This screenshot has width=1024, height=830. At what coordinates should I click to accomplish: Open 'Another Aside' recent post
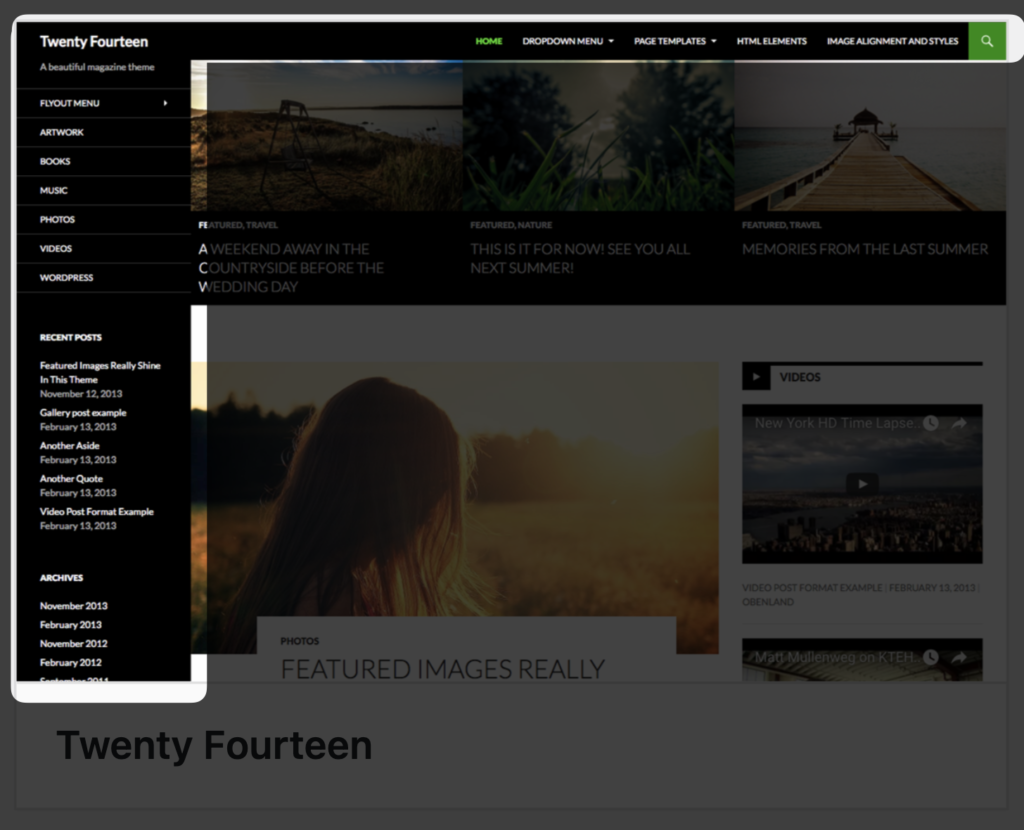click(x=69, y=445)
